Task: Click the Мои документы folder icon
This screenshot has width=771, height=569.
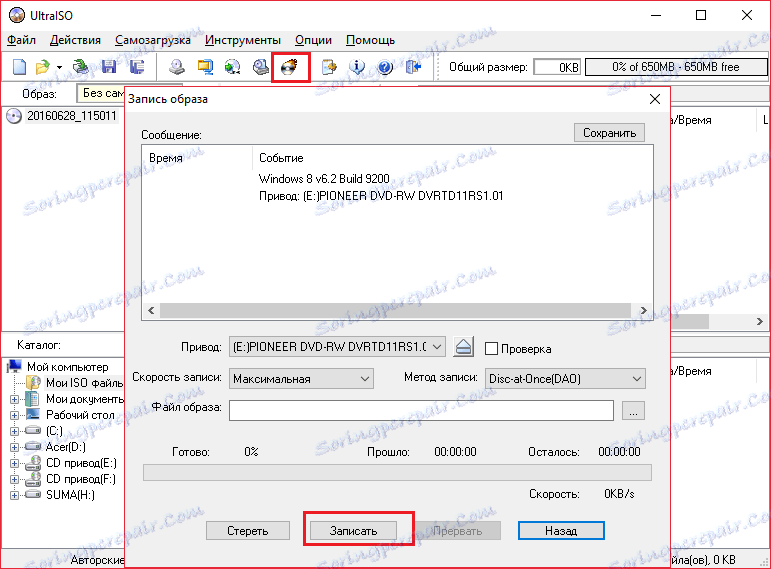Action: tap(32, 398)
